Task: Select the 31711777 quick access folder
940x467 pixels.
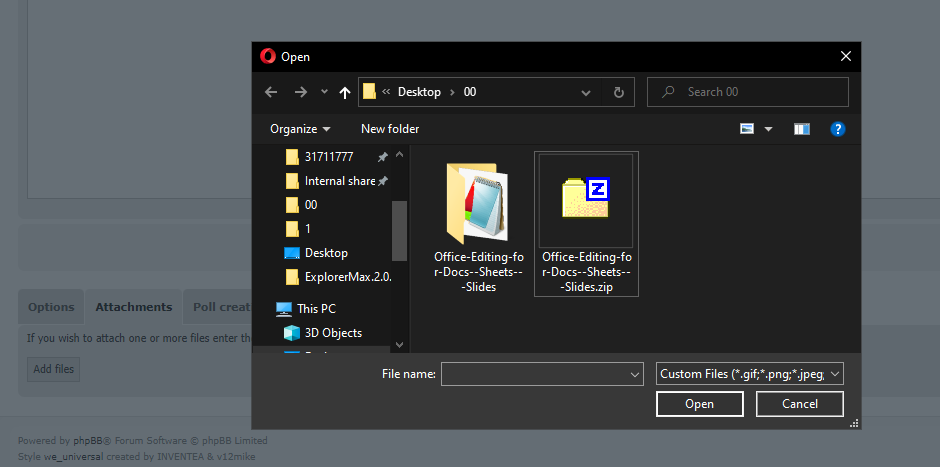Action: click(x=329, y=157)
